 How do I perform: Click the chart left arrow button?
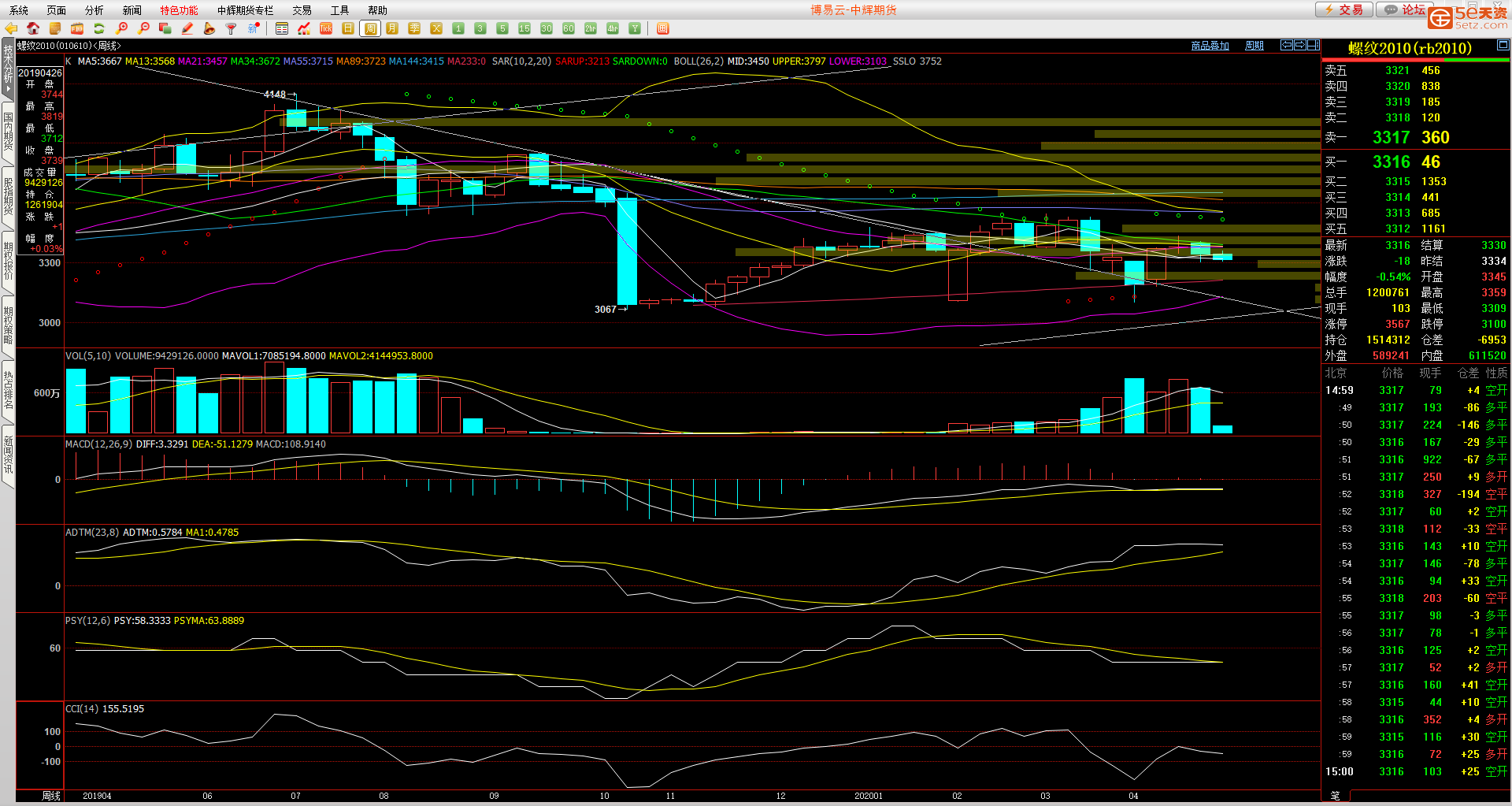(x=1287, y=45)
